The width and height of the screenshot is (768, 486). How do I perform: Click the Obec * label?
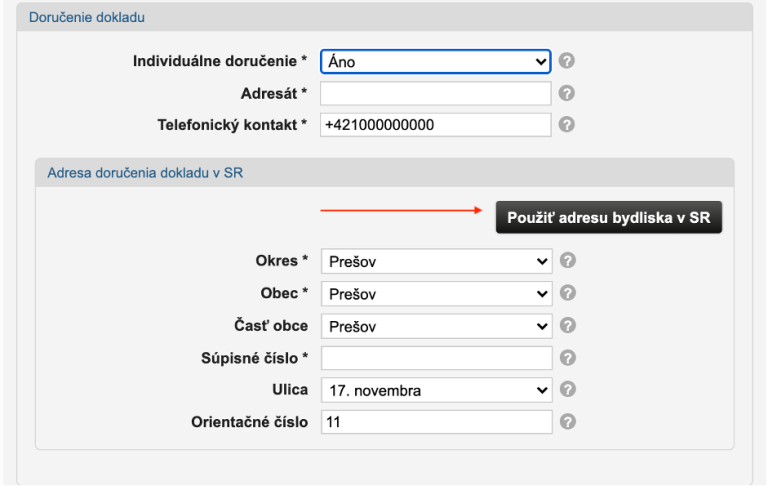(x=284, y=293)
